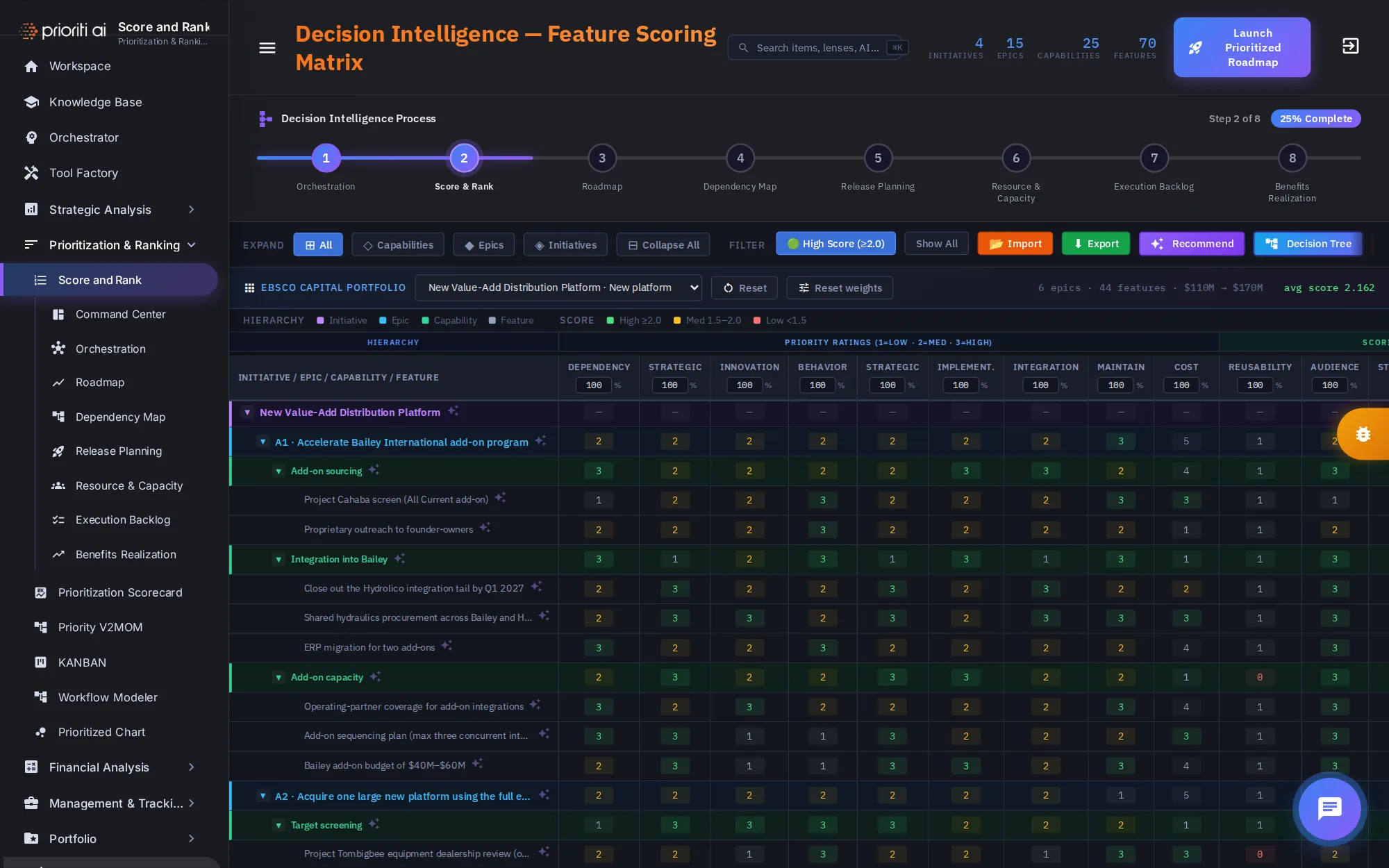The image size is (1389, 868).
Task: Select expand Capabilities option
Action: click(398, 244)
